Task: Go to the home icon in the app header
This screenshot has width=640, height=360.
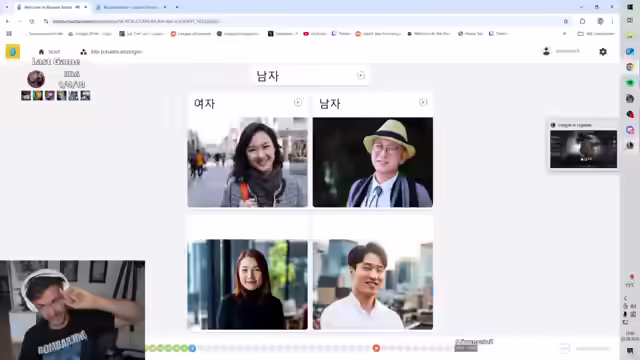Action: (x=41, y=52)
